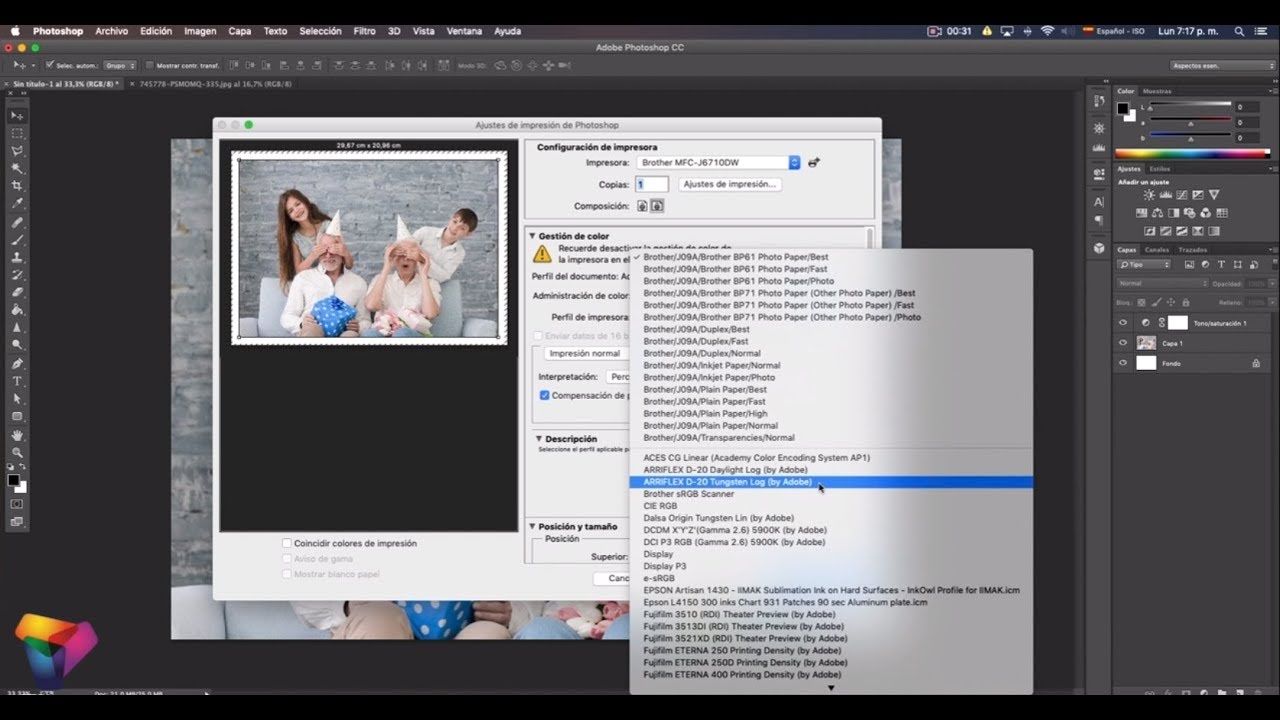Select the Zoom tool in toolbar

pos(17,453)
